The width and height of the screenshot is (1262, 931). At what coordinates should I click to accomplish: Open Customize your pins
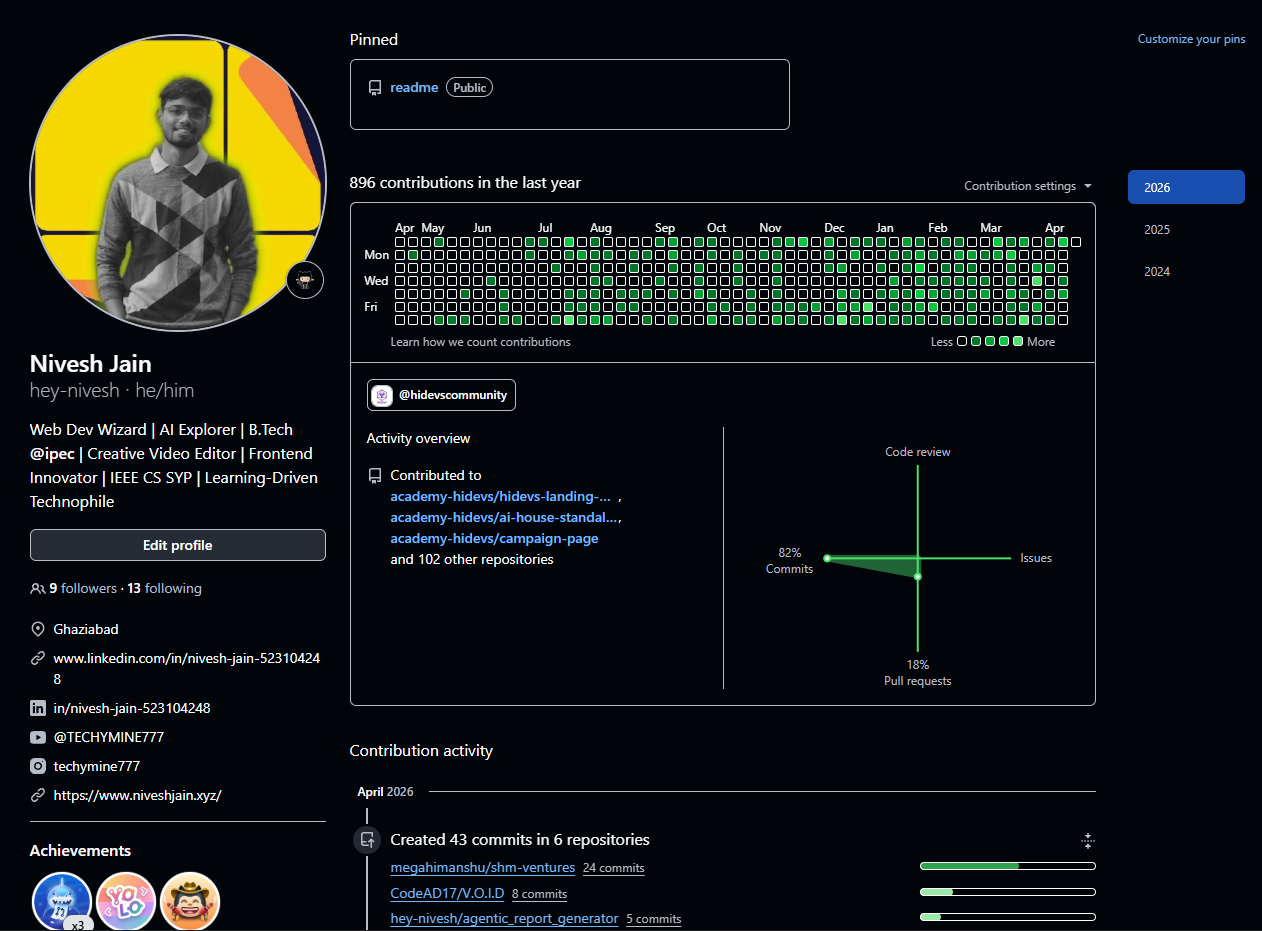(x=1191, y=38)
